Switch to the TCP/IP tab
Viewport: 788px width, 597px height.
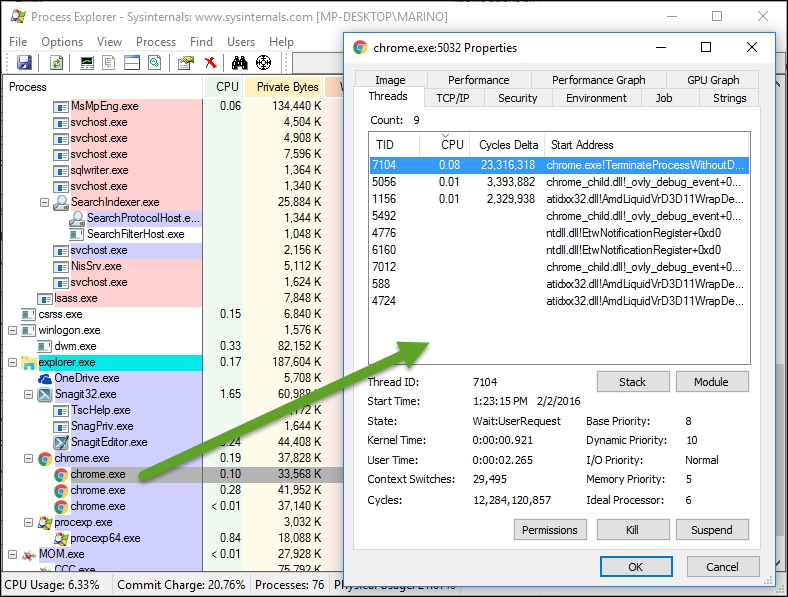point(453,98)
